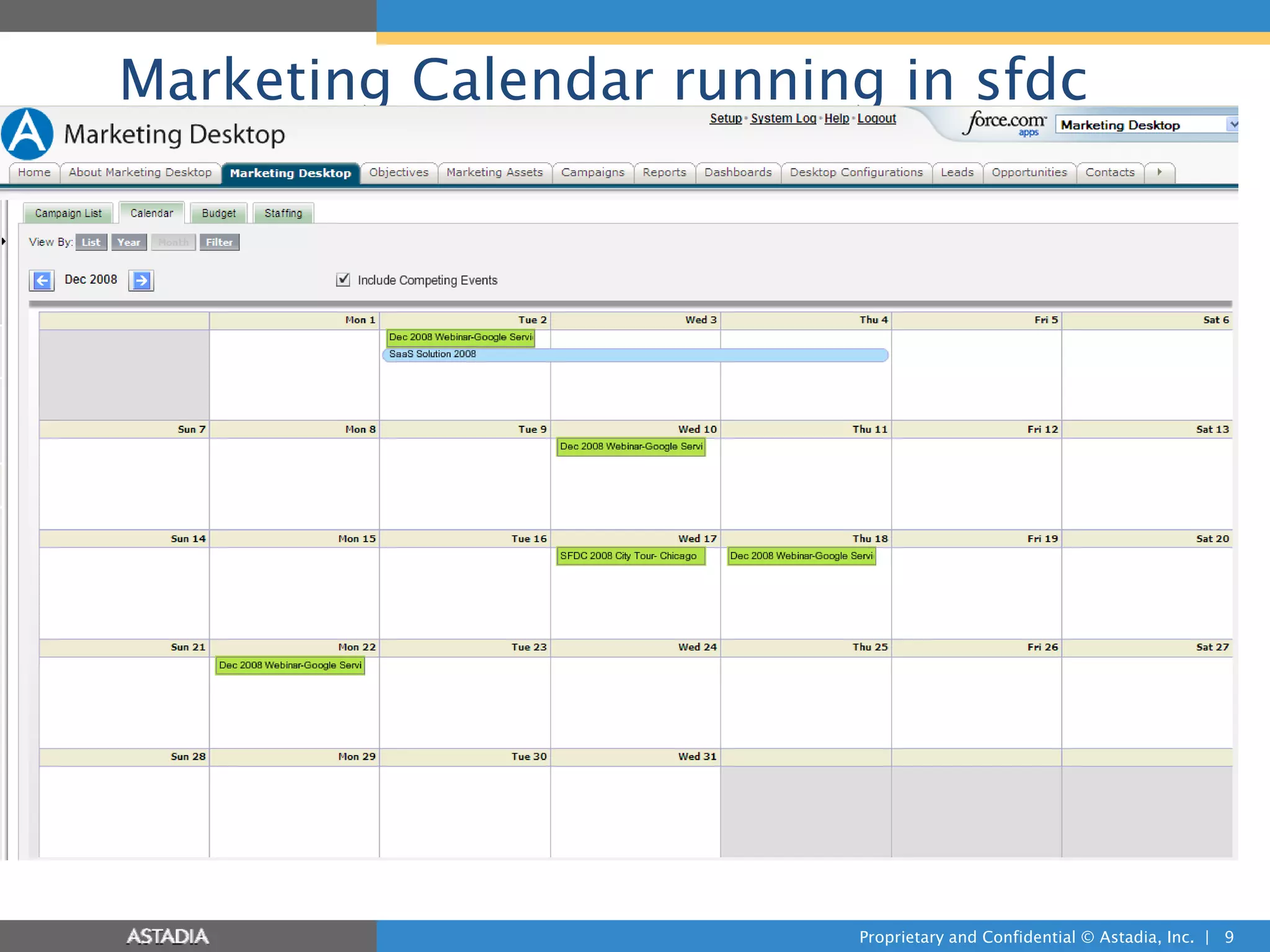The image size is (1270, 952).
Task: Click the Year view button
Action: point(129,242)
